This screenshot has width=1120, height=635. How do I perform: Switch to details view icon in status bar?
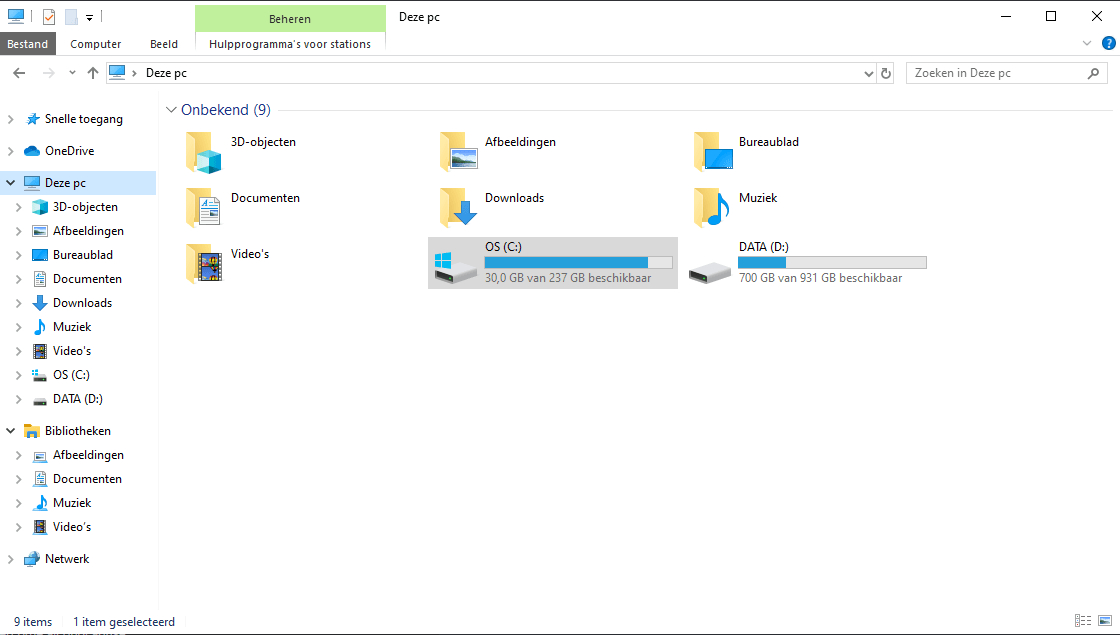coord(1083,621)
